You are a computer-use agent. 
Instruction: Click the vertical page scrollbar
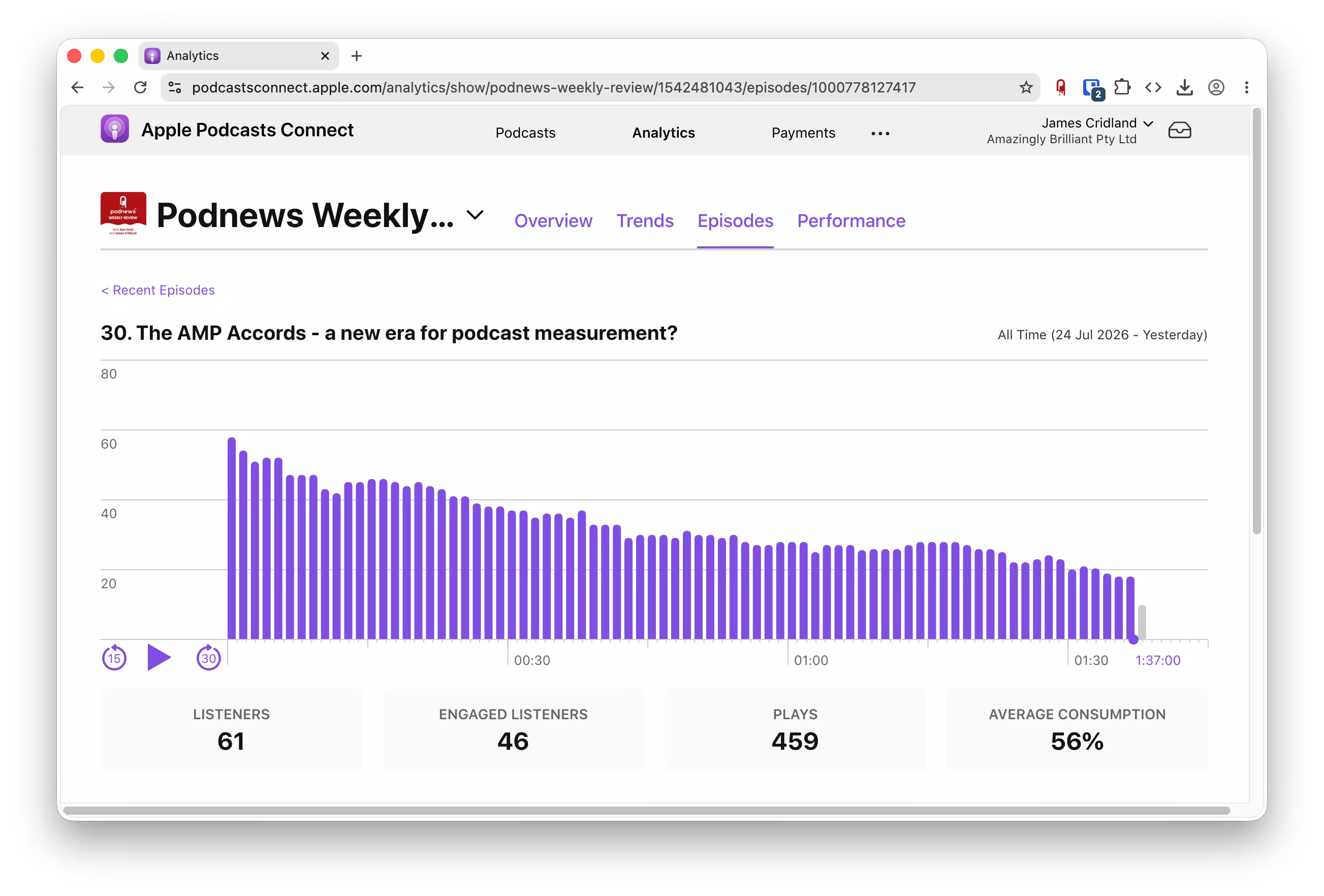pos(1256,321)
